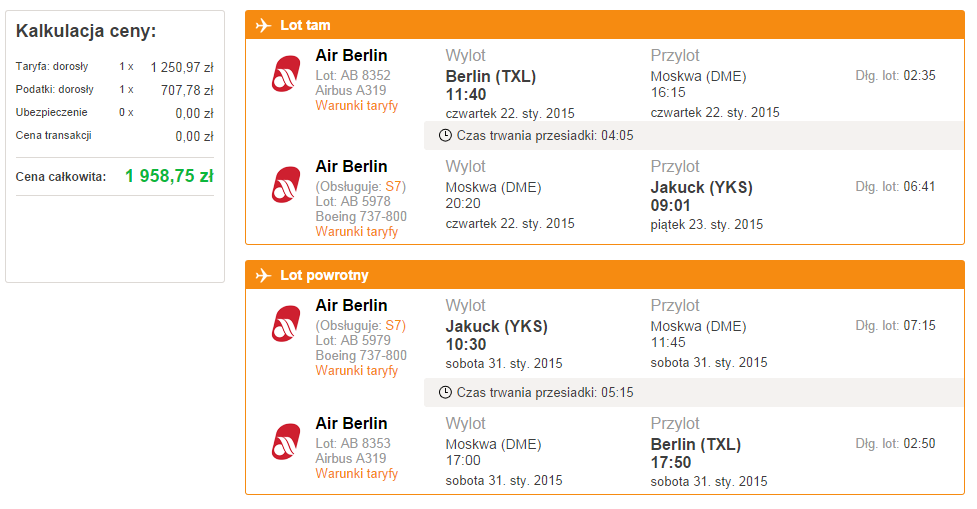Click clock icon beside 04:05 layover

pos(445,135)
